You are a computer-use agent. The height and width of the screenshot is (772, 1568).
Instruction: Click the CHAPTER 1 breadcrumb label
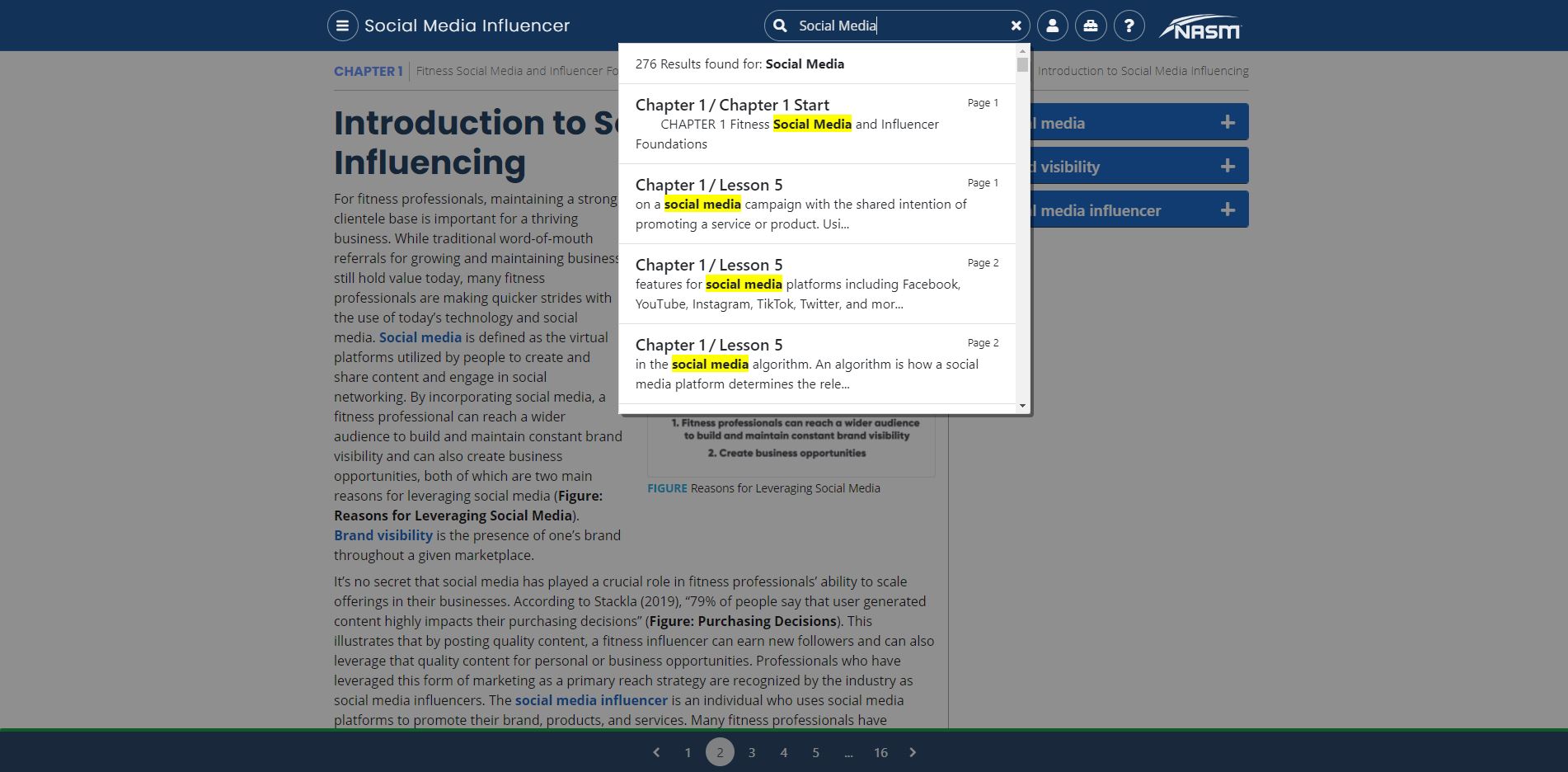point(368,71)
